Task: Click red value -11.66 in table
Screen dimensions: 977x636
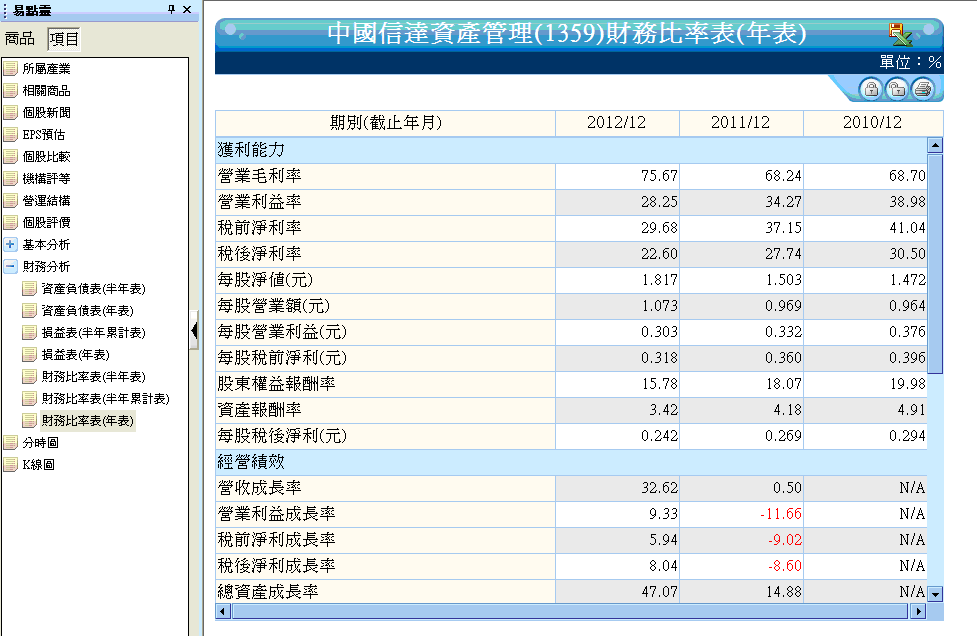Action: pos(781,514)
